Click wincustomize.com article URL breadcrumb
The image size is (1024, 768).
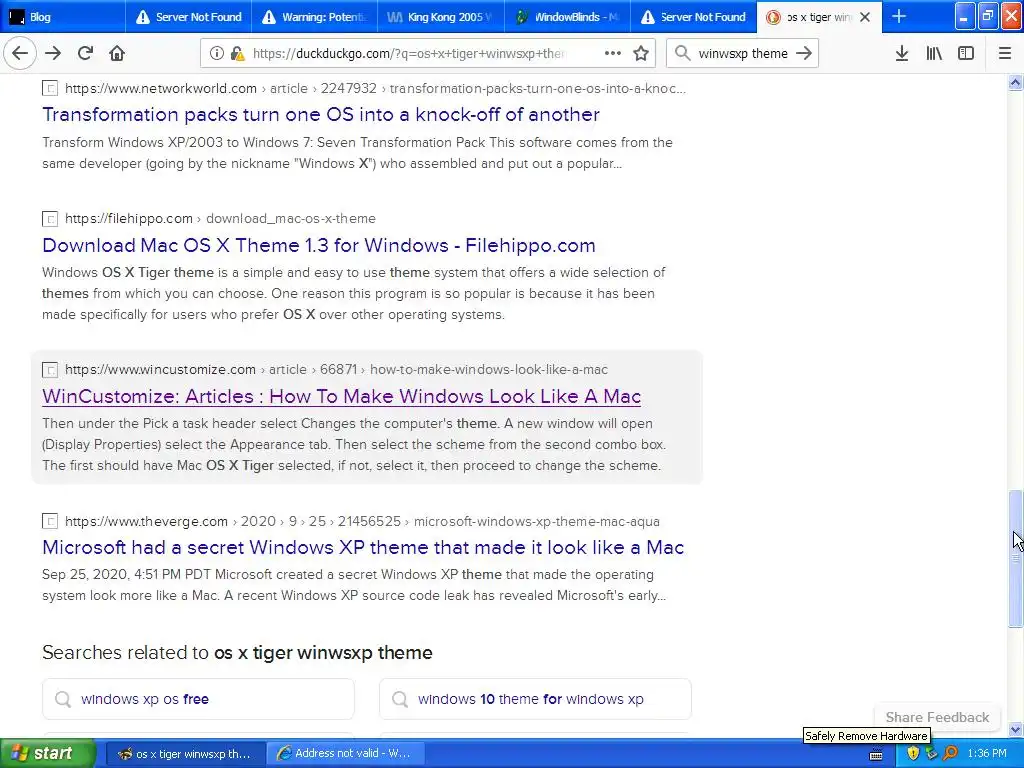coord(336,370)
